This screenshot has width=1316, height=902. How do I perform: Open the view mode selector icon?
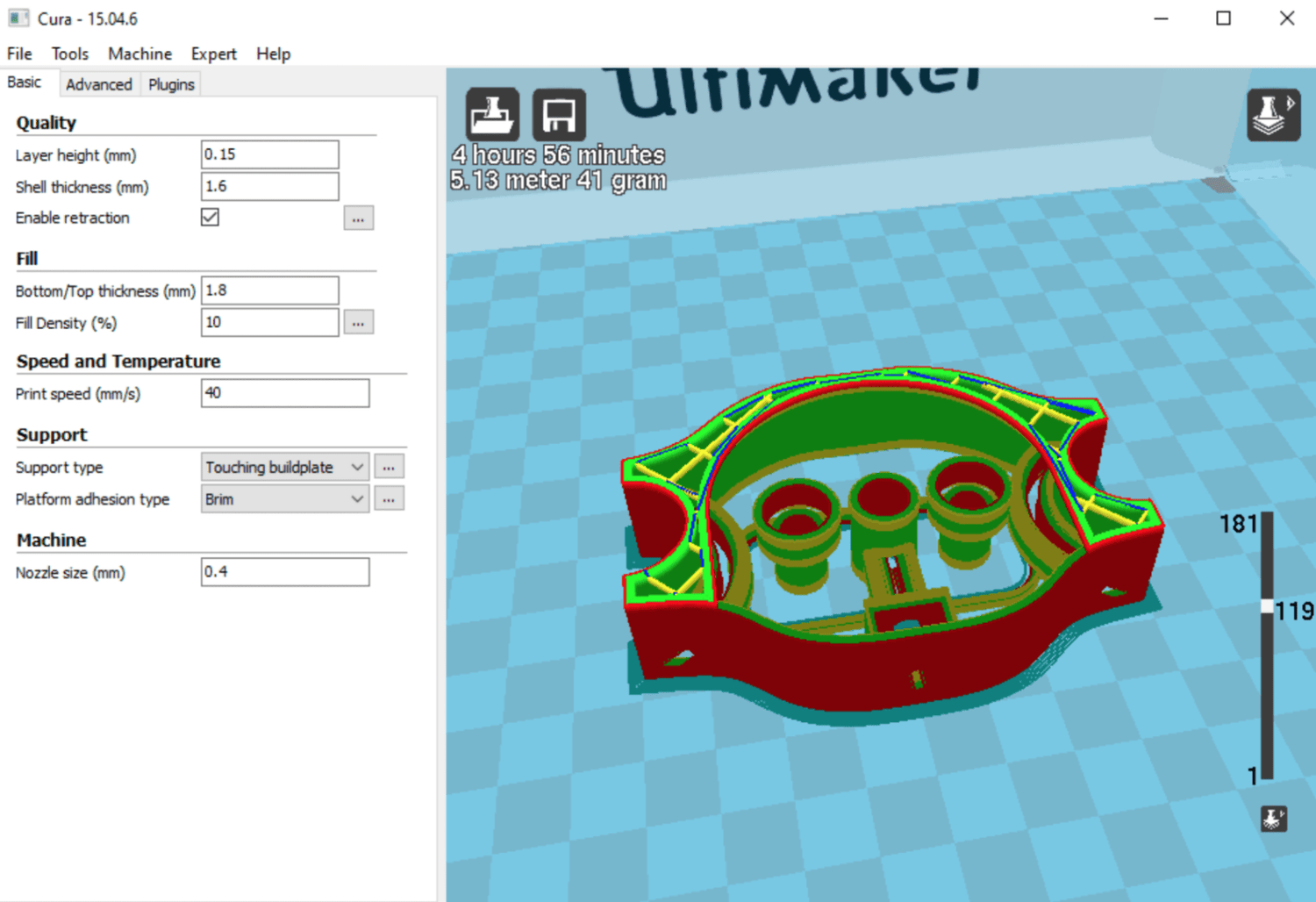click(x=1273, y=114)
